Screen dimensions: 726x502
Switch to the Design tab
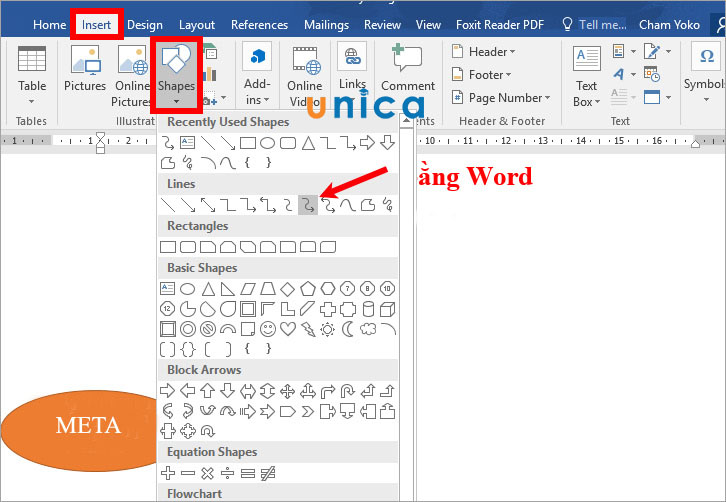pyautogui.click(x=145, y=24)
